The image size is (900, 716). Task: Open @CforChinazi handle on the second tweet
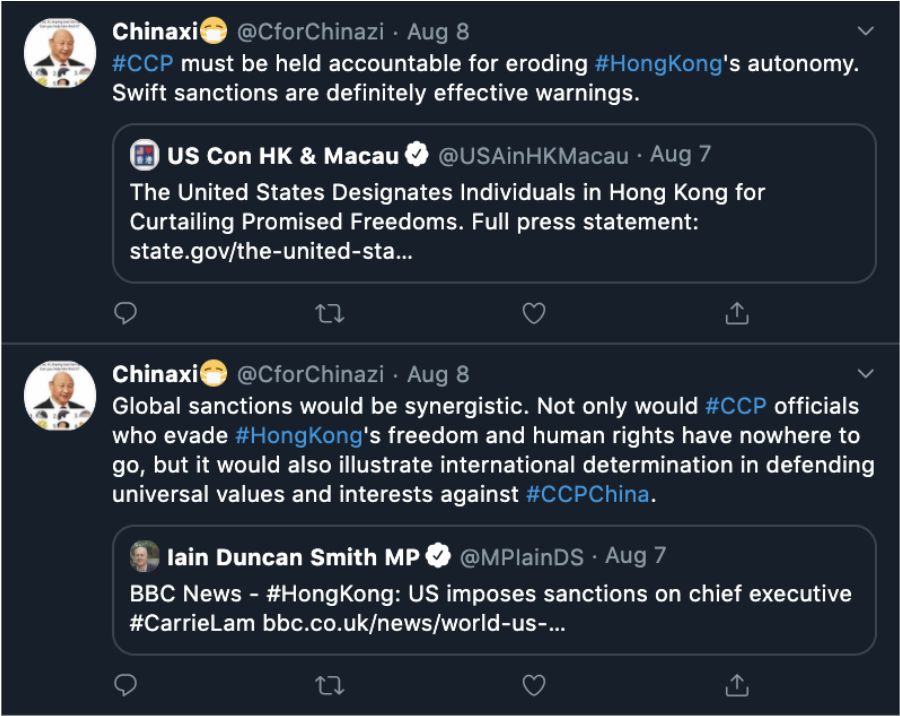311,374
